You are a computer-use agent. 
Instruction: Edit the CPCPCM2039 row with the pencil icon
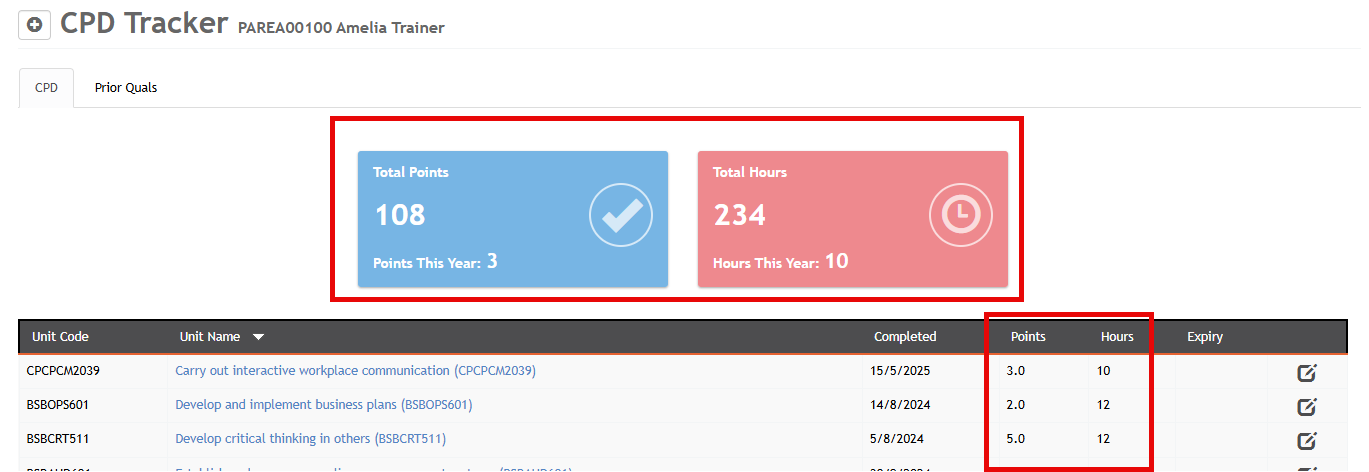pyautogui.click(x=1307, y=373)
